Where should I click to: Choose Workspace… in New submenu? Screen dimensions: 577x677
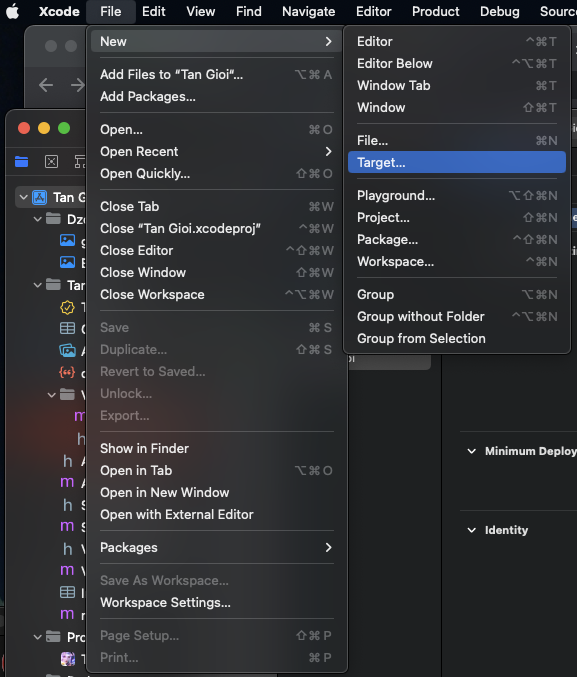(x=457, y=262)
